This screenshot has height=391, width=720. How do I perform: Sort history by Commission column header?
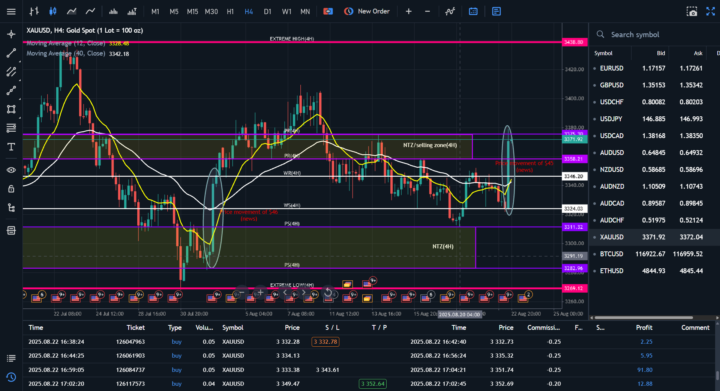(543, 327)
